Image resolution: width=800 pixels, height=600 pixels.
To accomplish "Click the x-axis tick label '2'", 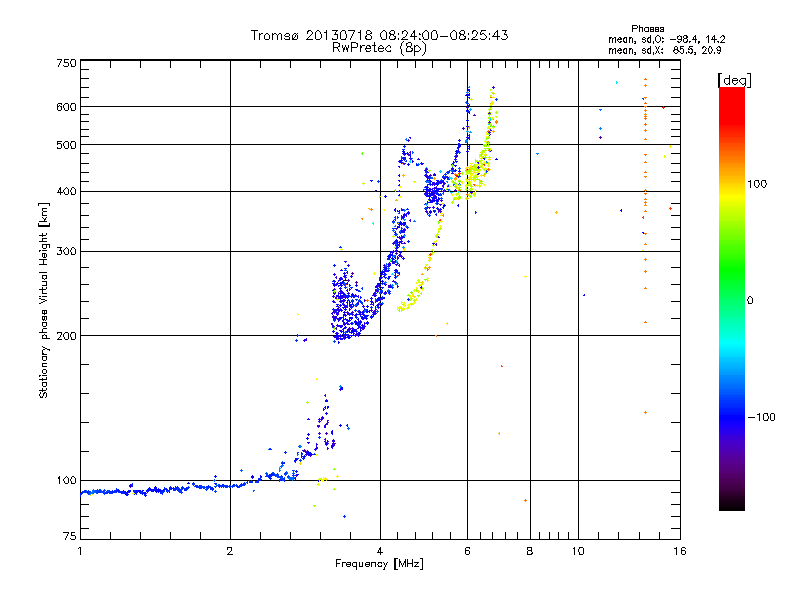I will (230, 551).
